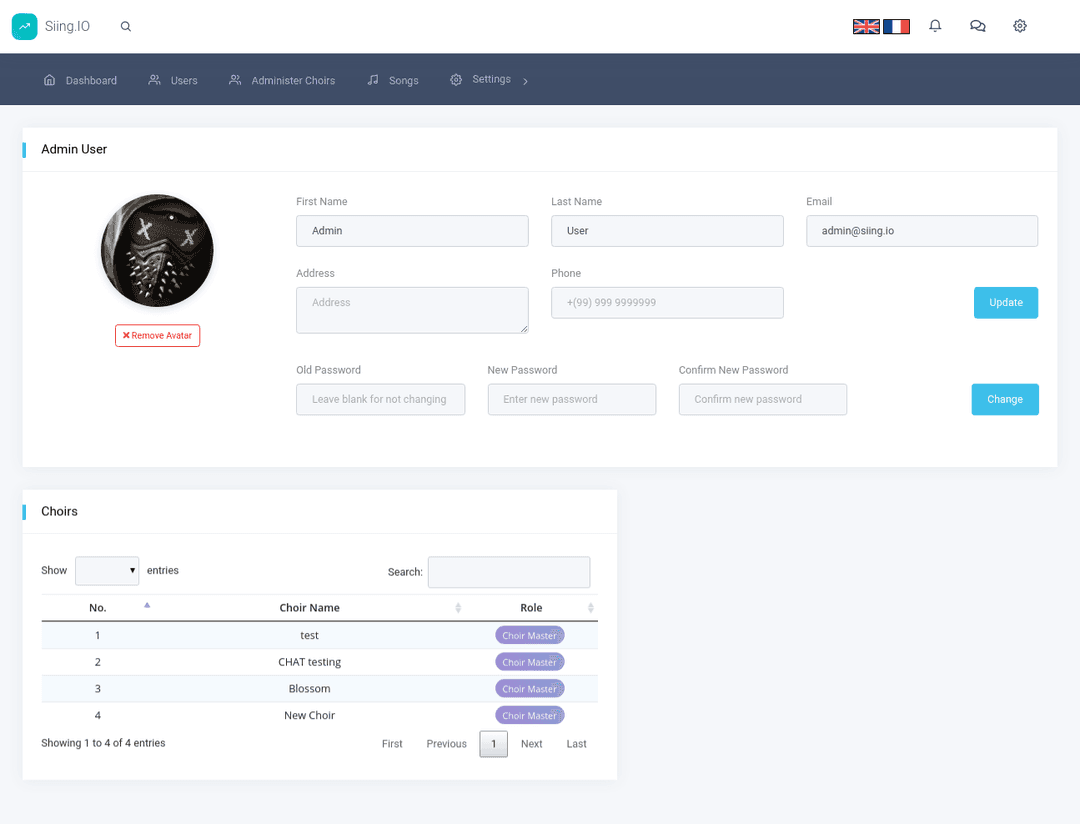Select the 'Blossom' choir cell
This screenshot has height=824, width=1080.
point(309,689)
